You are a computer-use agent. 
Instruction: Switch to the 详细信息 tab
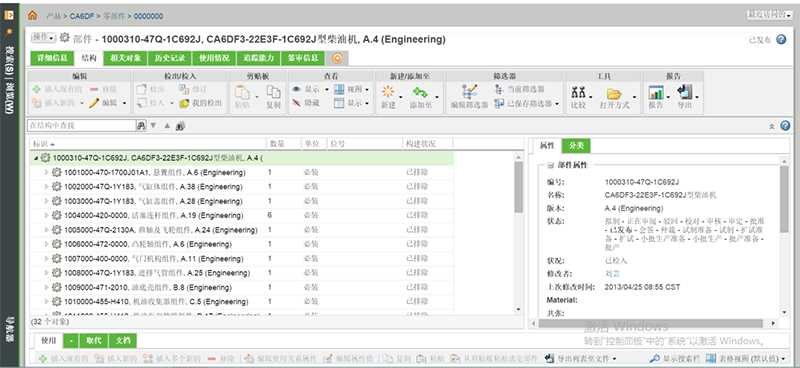53,58
